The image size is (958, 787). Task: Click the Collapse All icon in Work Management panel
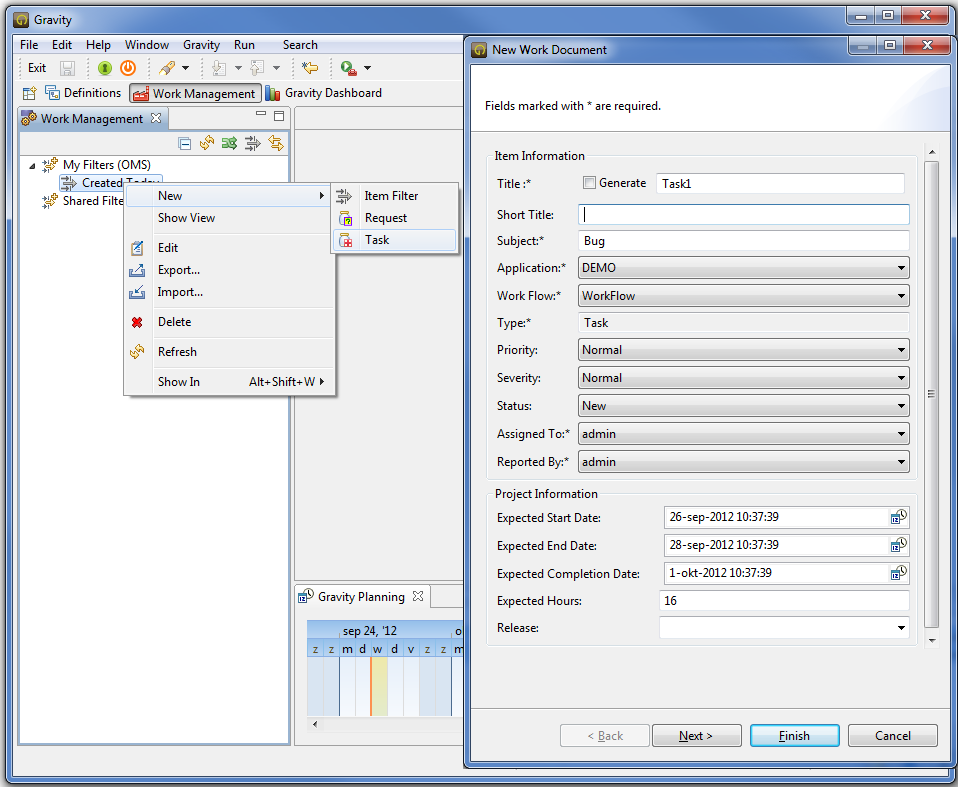point(185,144)
